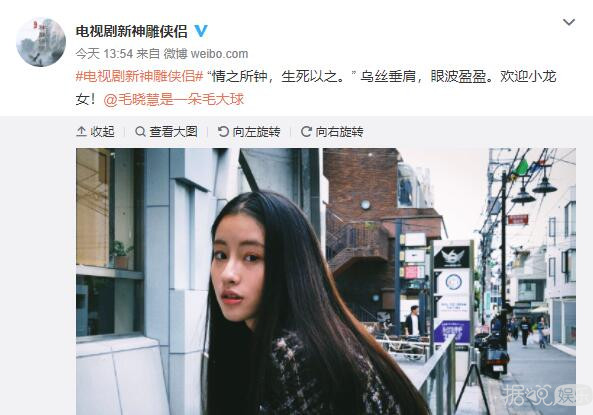This screenshot has height=415, width=593.
Task: Click the blue verified V badge
Action: click(x=201, y=31)
